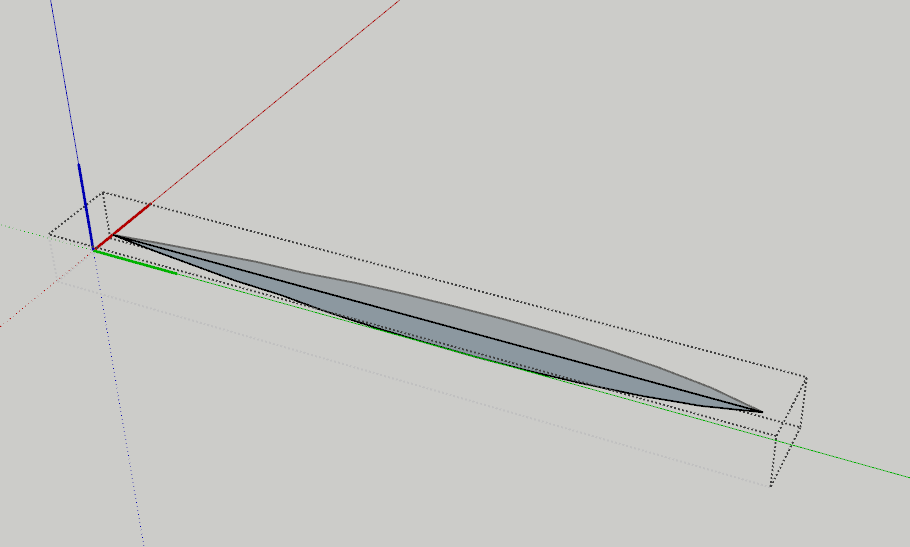Click the pointed right tip of the shape
The image size is (910, 547).
coord(761,411)
